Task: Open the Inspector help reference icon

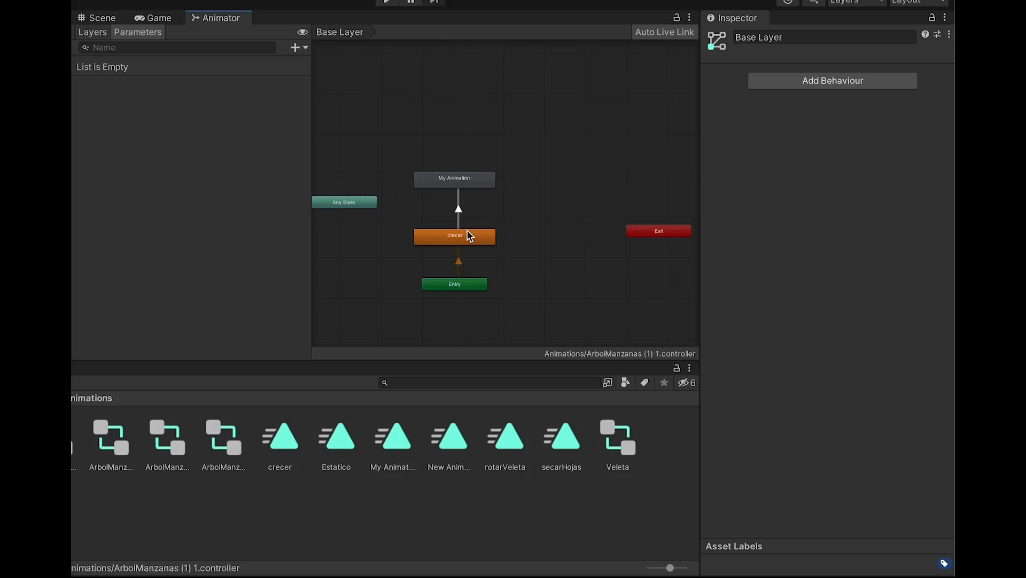Action: point(925,34)
